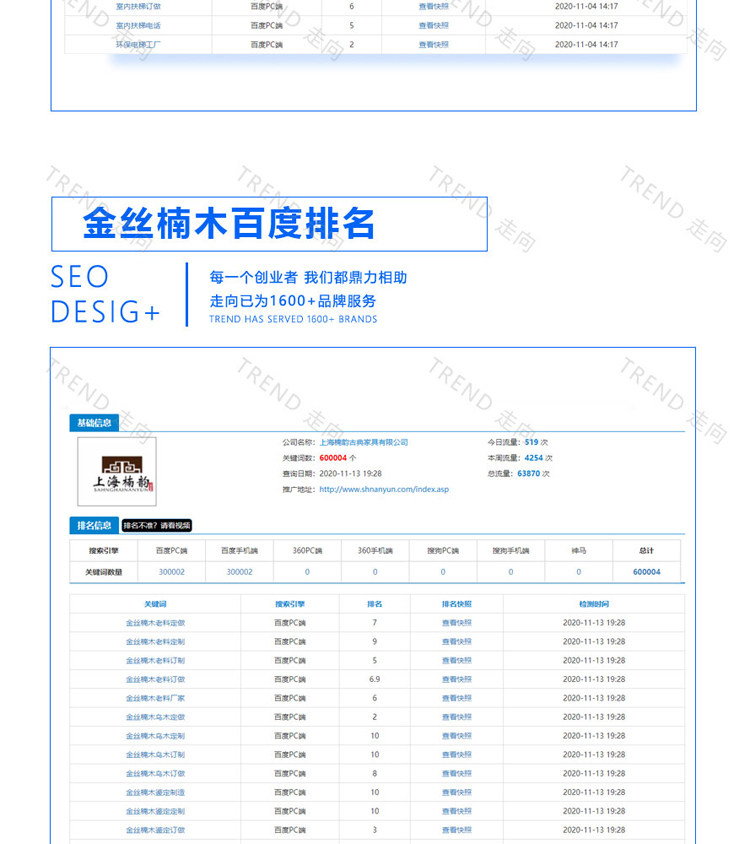Click the 搜狗PC端 column header
750x844 pixels.
tap(443, 551)
